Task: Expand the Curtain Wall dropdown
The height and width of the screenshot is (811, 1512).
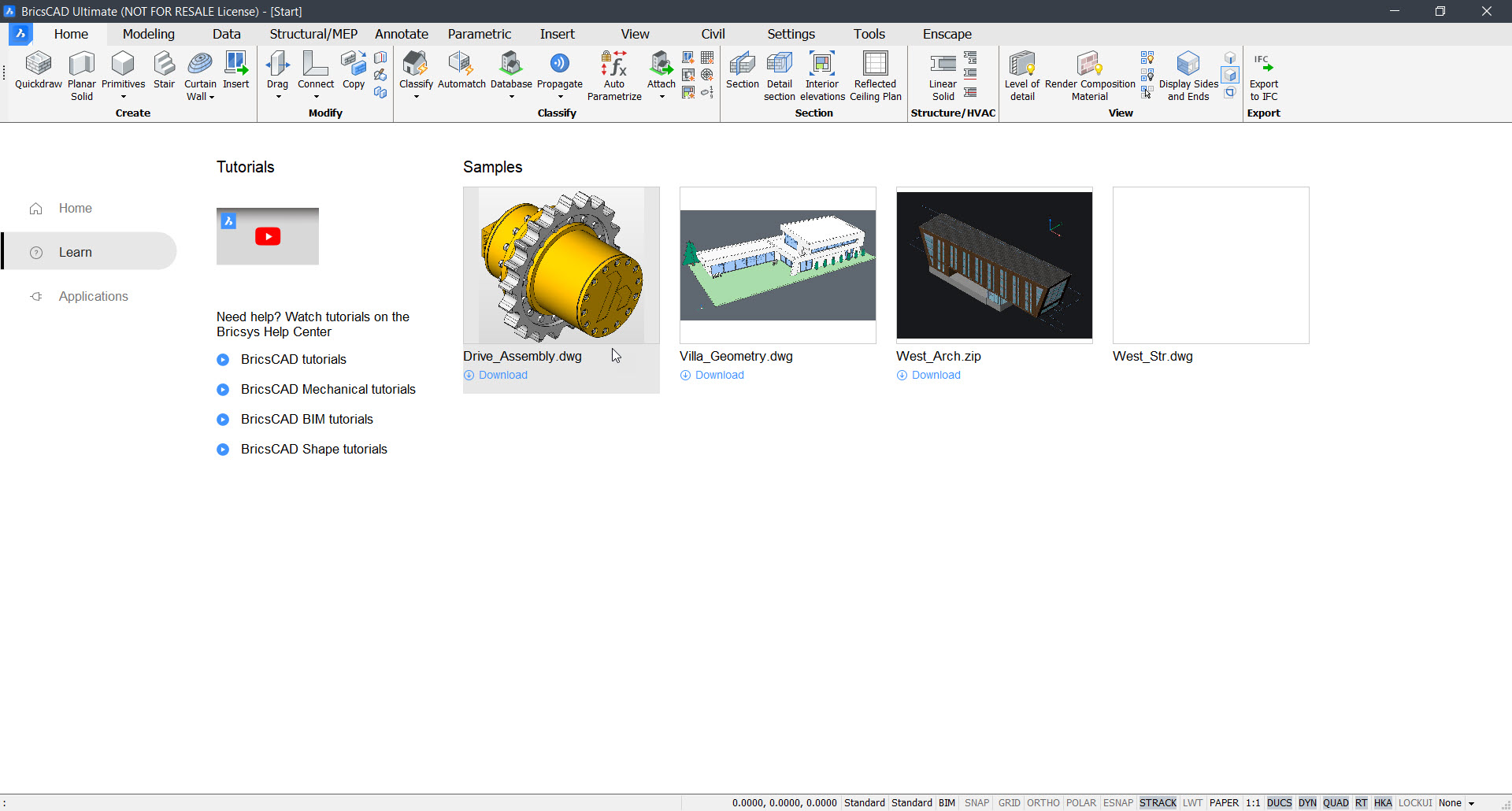Action: pos(212,97)
